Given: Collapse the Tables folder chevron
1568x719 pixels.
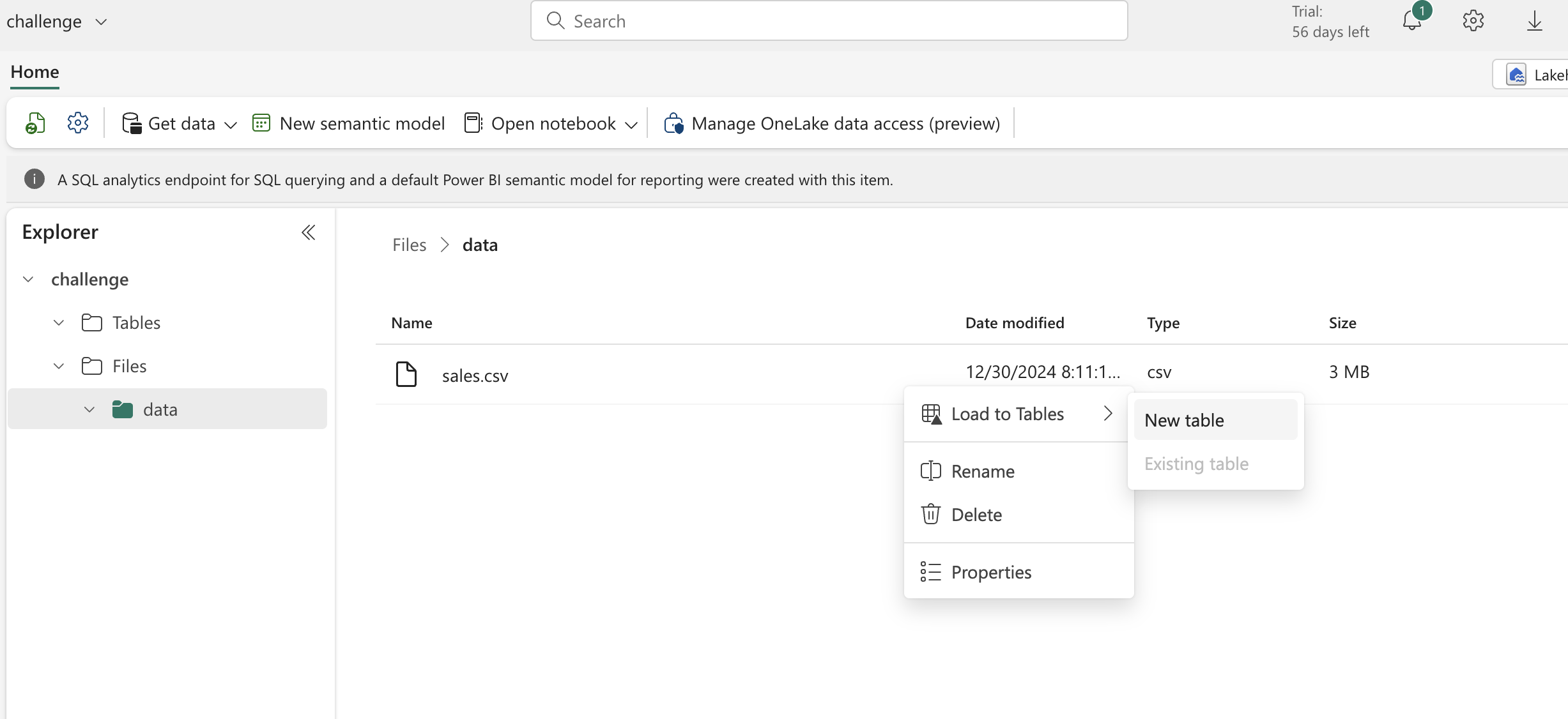Looking at the screenshot, I should coord(59,322).
